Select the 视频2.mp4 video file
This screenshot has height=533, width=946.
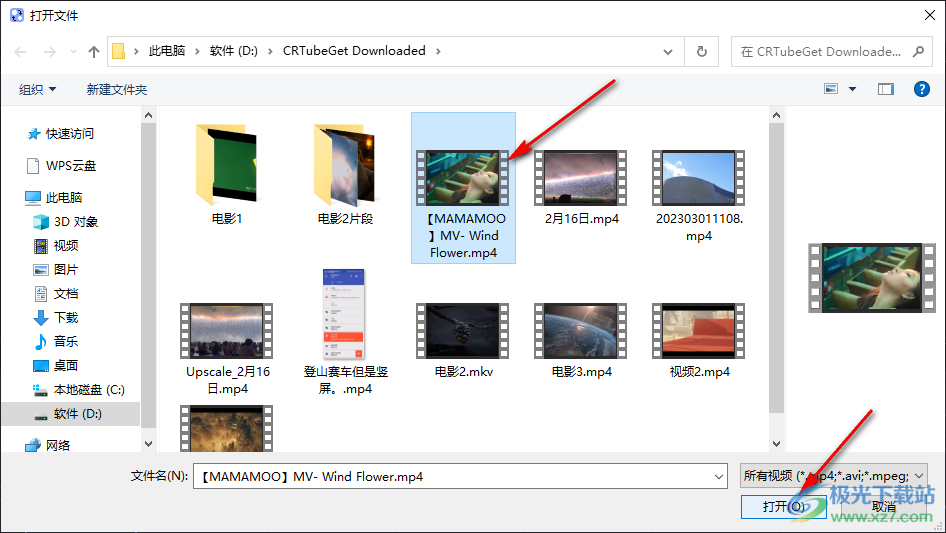pyautogui.click(x=699, y=340)
